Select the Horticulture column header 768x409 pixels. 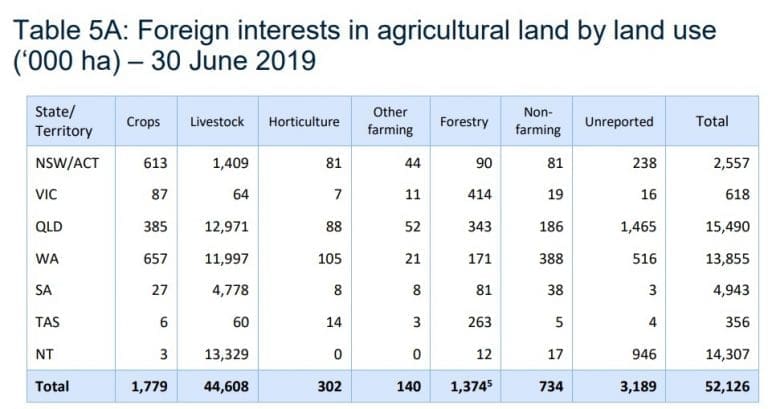tap(304, 121)
